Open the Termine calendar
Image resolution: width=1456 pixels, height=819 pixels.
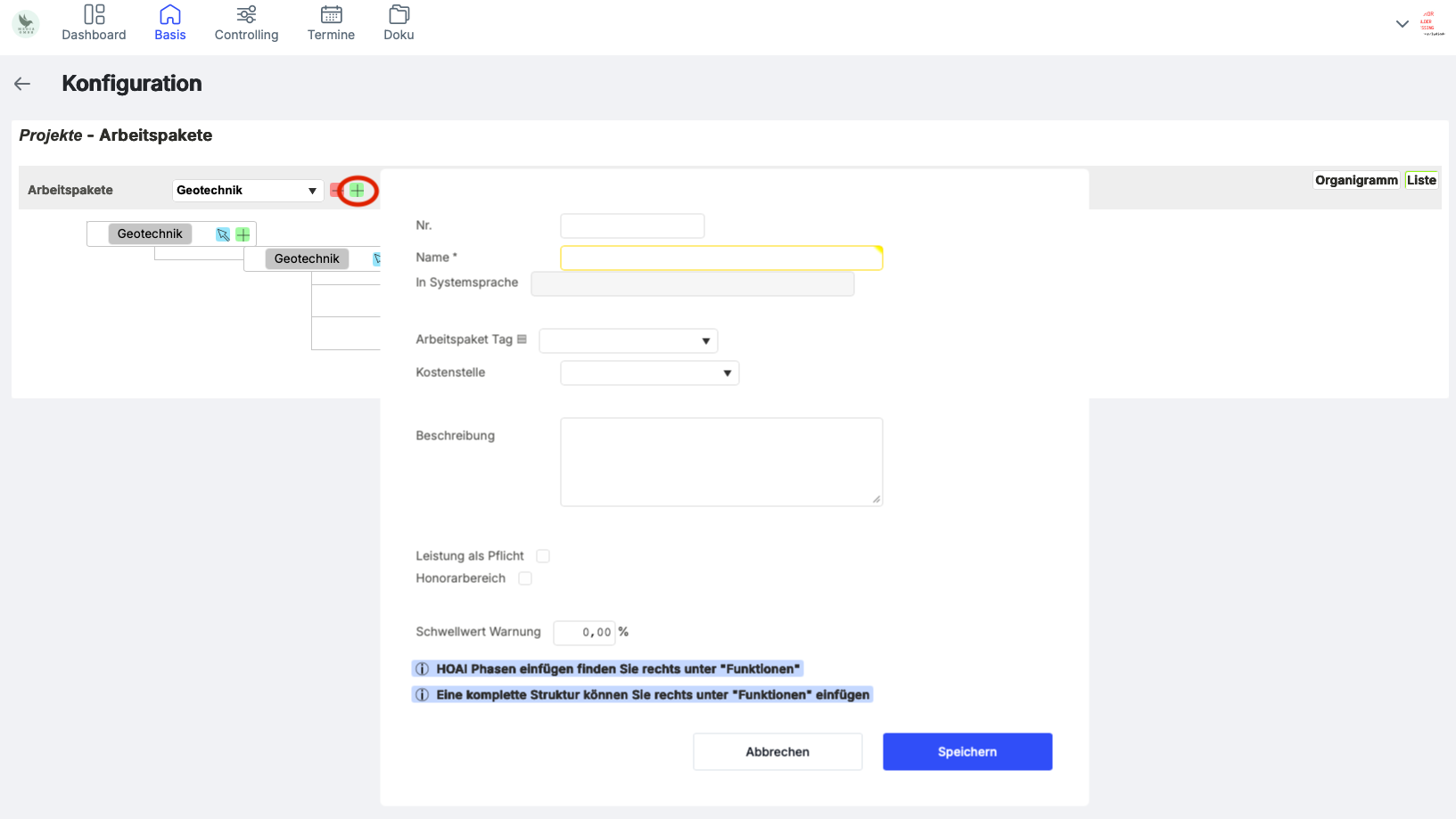[331, 23]
